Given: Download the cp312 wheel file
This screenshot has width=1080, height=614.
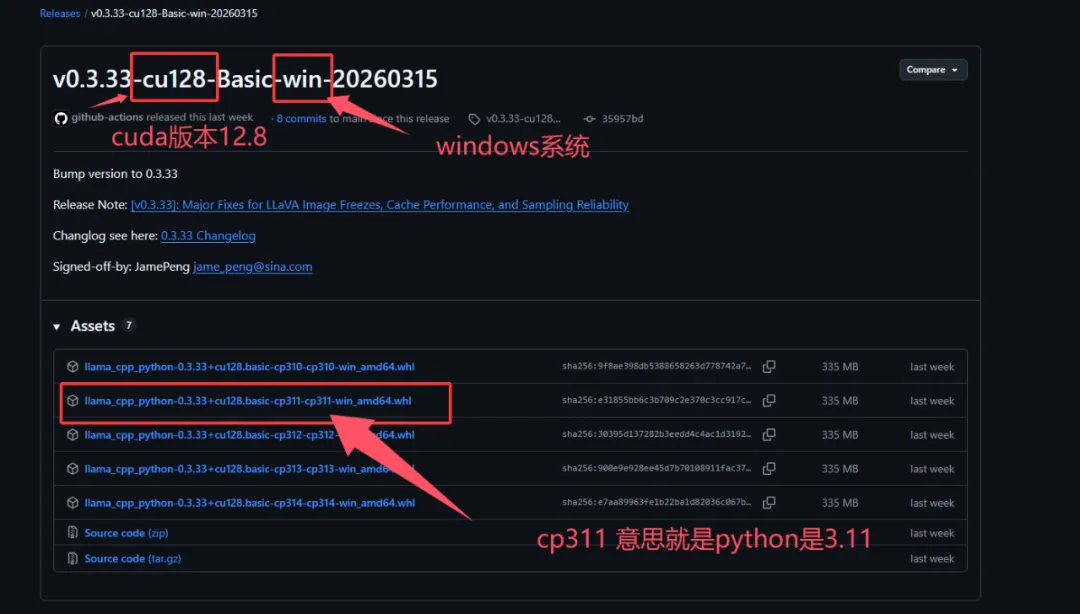Looking at the screenshot, I should pos(249,435).
